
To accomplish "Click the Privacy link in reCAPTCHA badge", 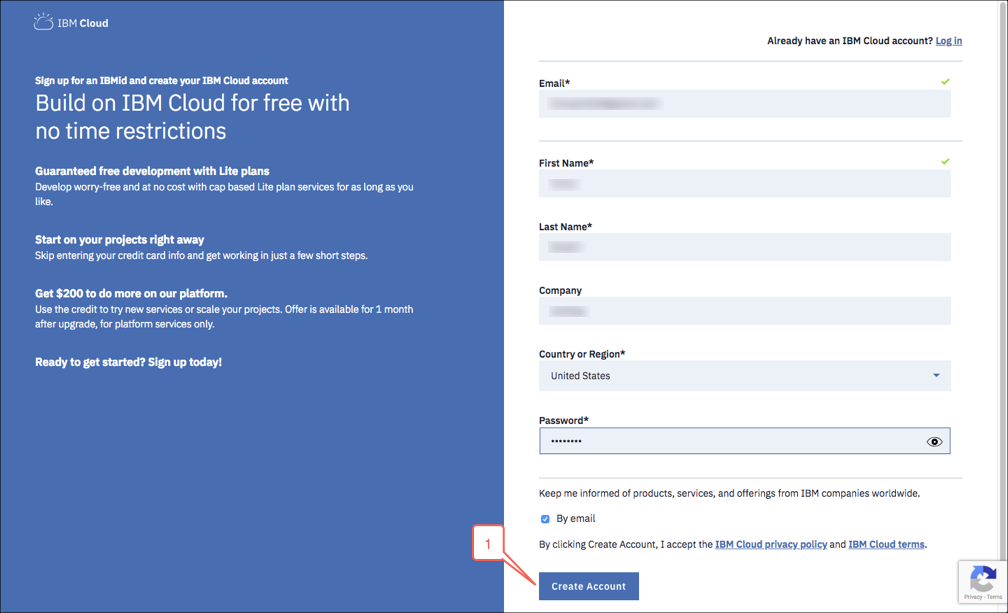I will [972, 597].
